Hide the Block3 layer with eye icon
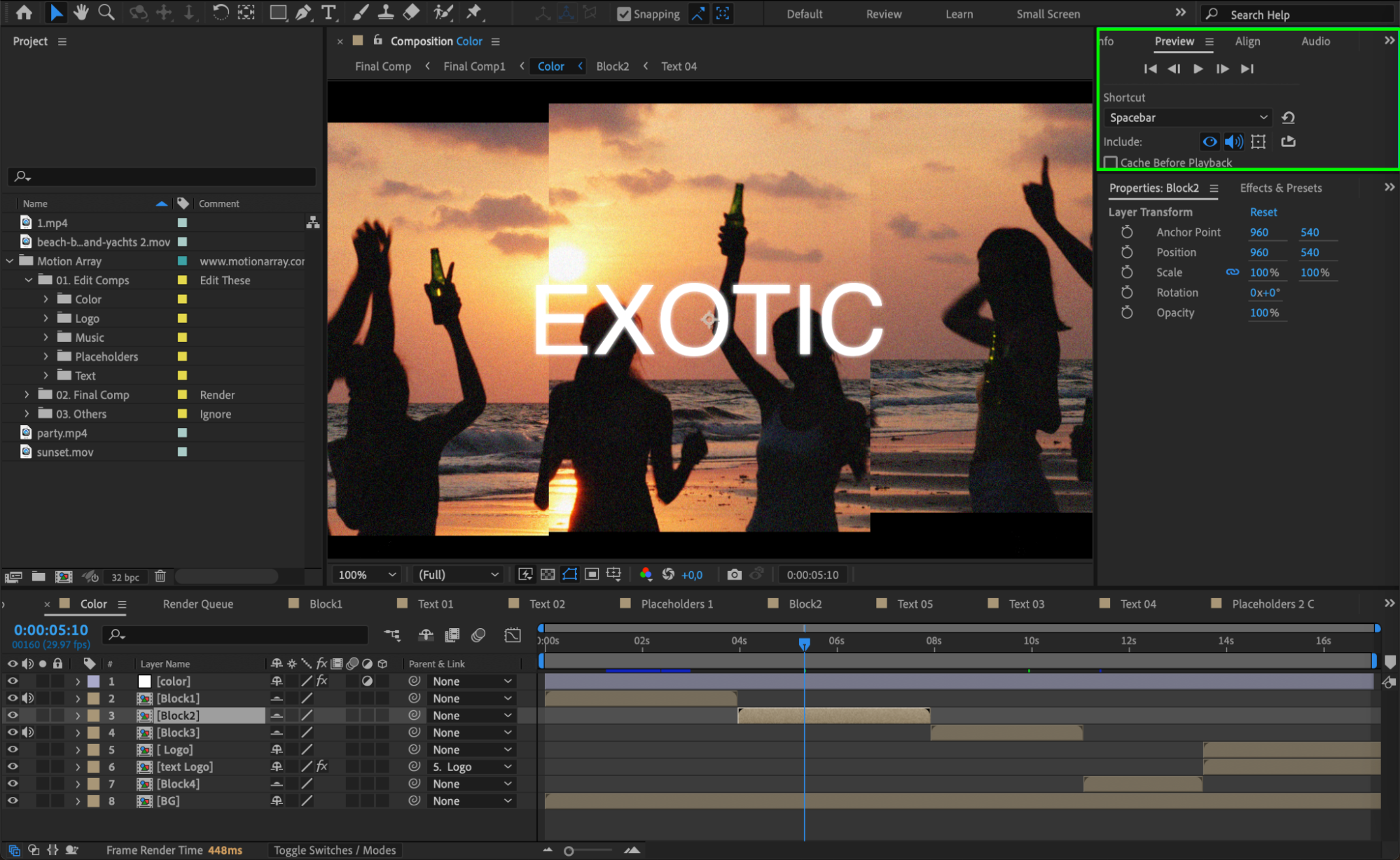 point(13,733)
